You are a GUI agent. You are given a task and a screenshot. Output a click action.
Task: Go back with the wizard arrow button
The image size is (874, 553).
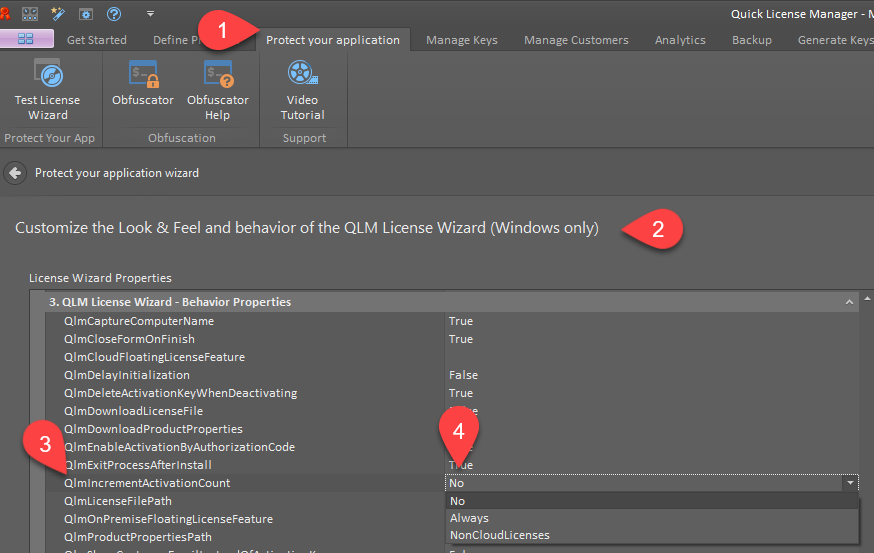(x=15, y=173)
